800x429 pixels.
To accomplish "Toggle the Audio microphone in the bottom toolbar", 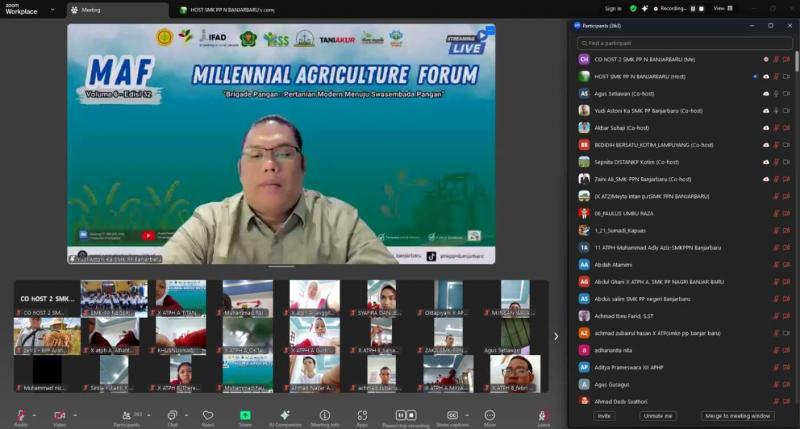I will pyautogui.click(x=21, y=416).
